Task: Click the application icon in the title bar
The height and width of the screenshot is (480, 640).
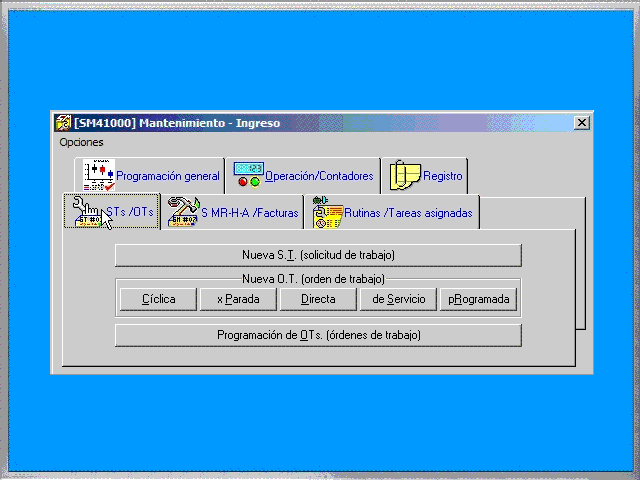Action: [x=63, y=123]
